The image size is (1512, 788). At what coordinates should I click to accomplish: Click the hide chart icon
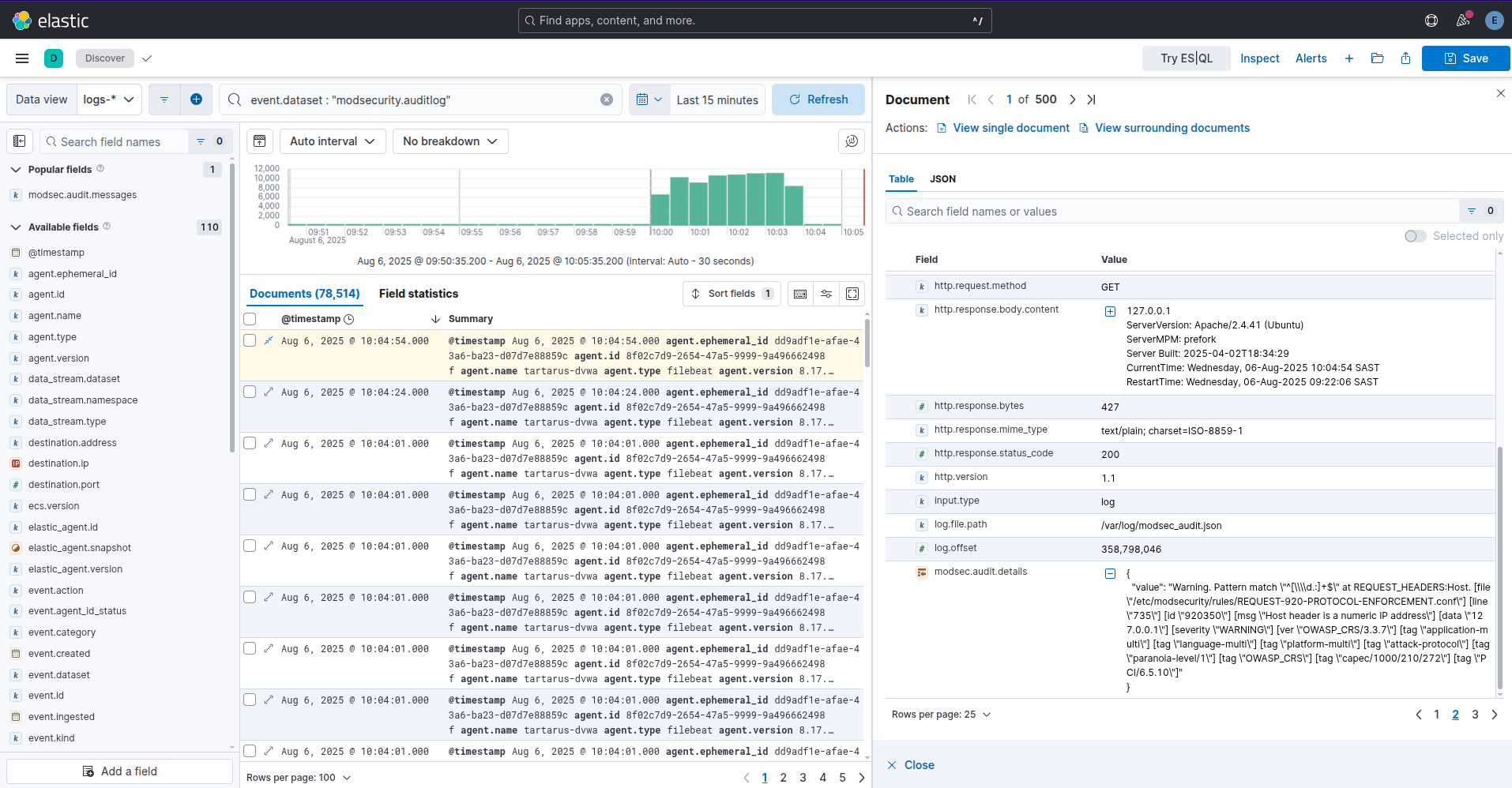259,141
